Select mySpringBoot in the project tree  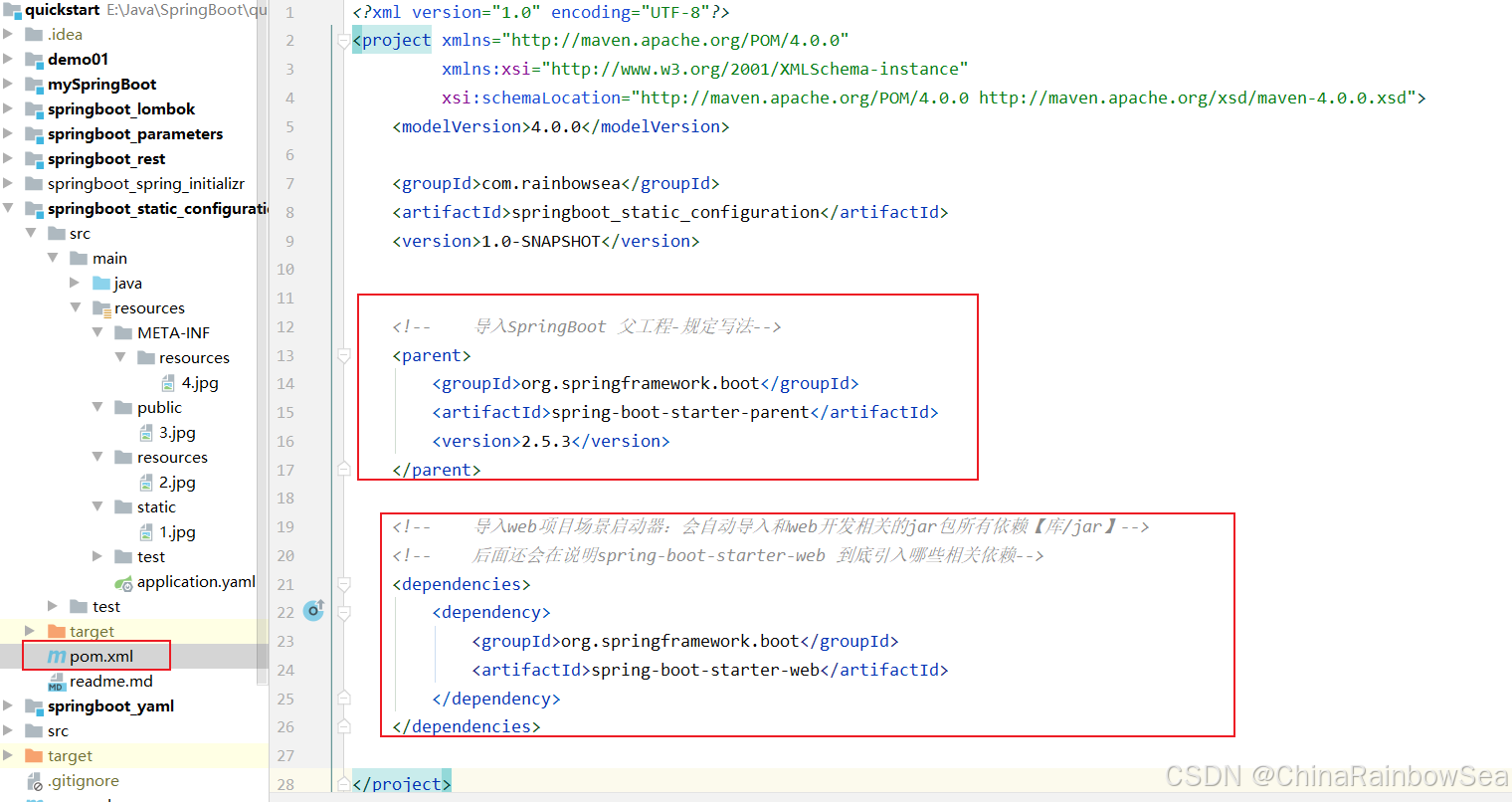coord(89,84)
